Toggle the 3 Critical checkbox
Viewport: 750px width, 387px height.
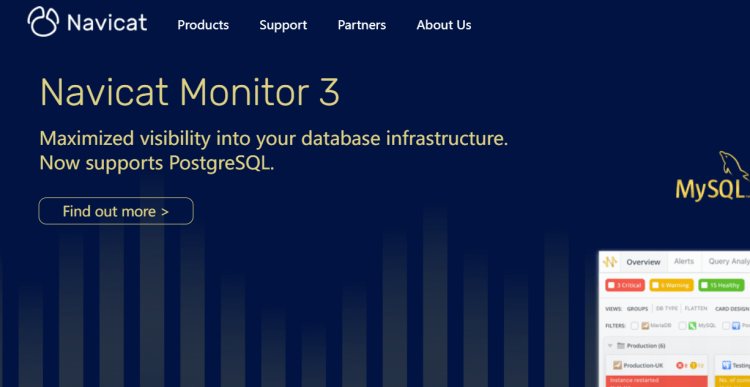pyautogui.click(x=611, y=285)
